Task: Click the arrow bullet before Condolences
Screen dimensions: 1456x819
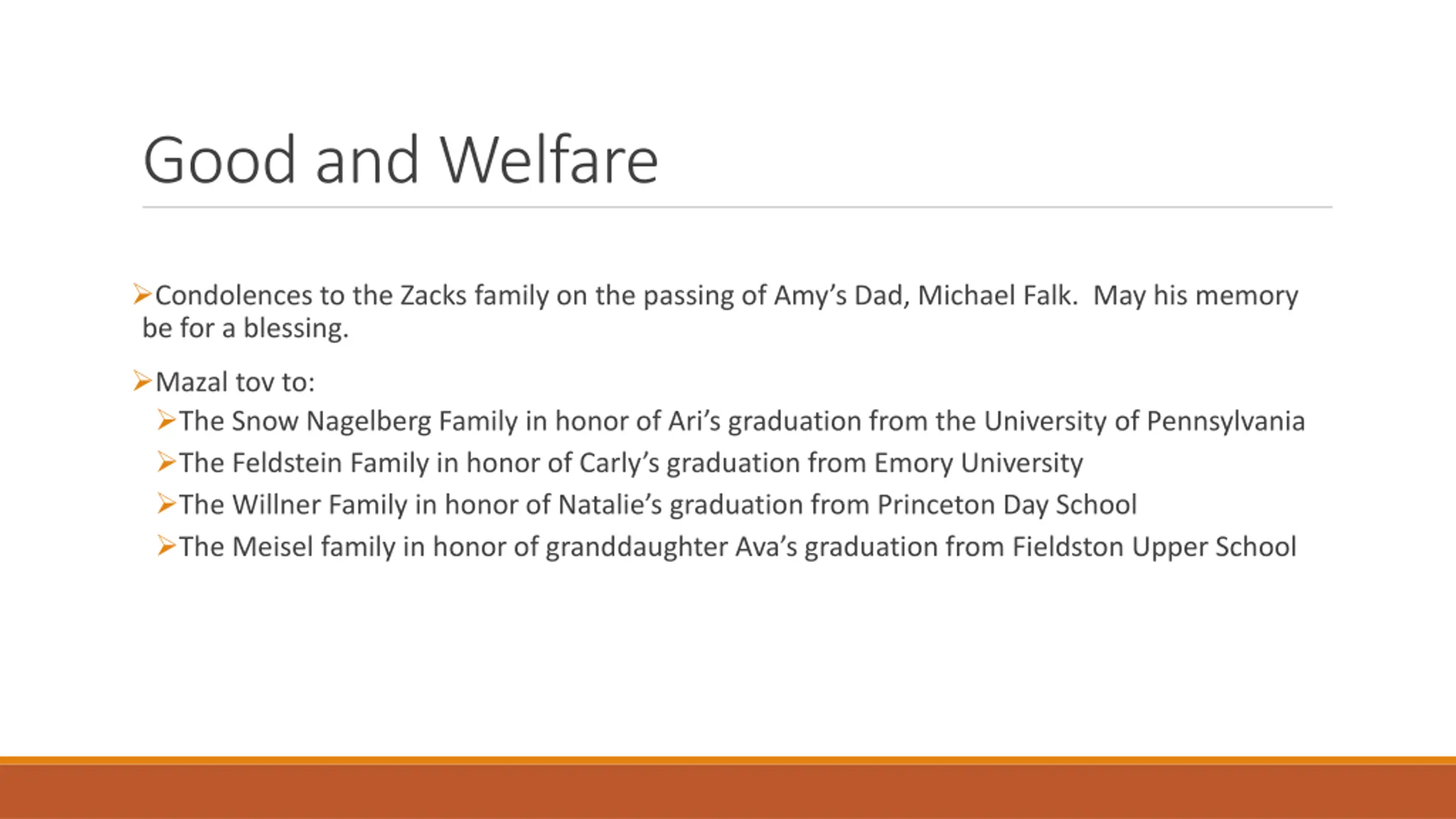Action: pyautogui.click(x=142, y=294)
